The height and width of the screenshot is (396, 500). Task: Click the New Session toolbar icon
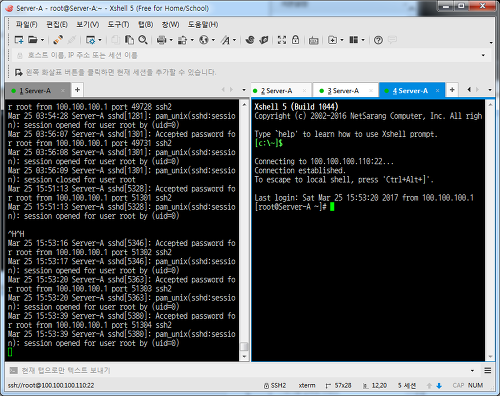click(x=19, y=40)
